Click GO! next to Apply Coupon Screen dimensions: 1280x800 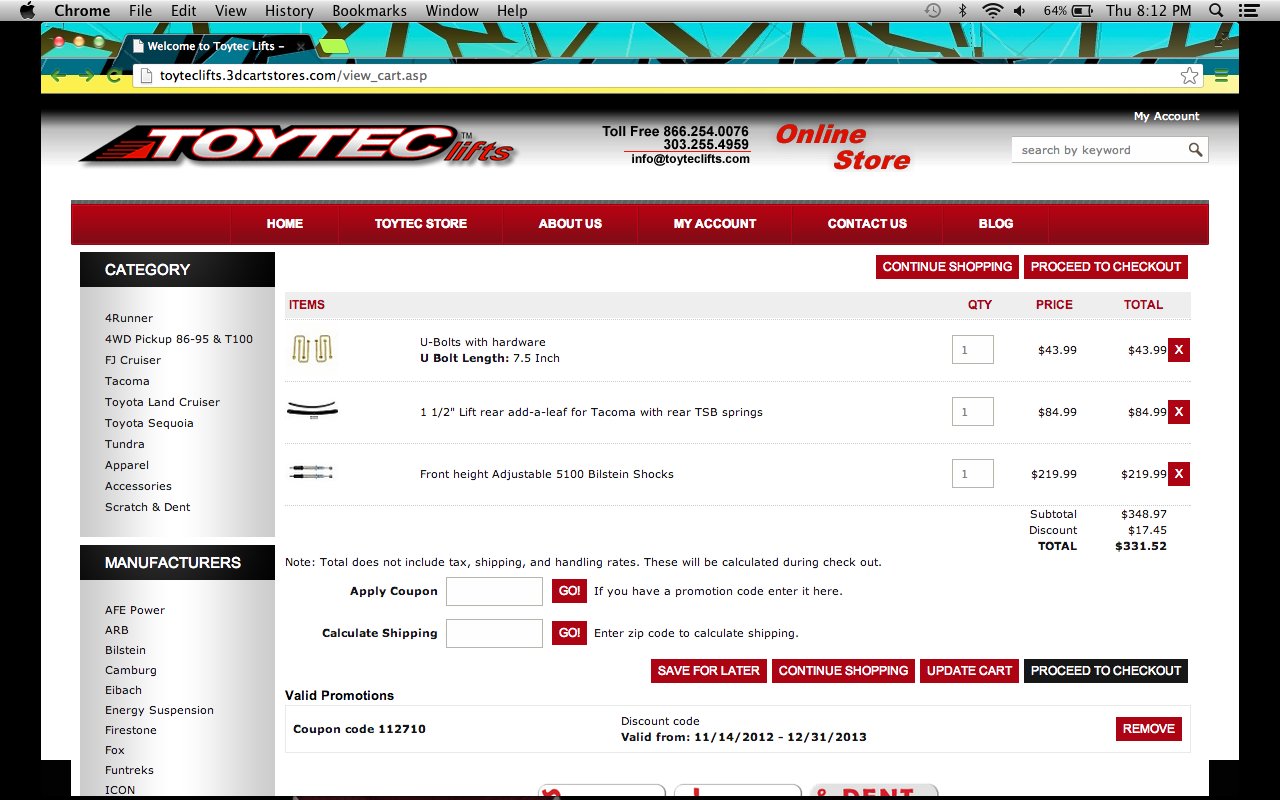click(x=569, y=591)
